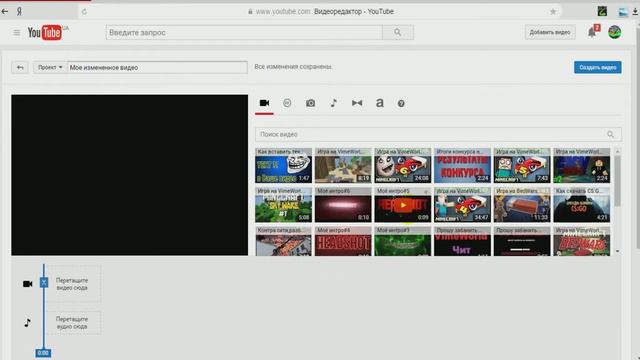Image resolution: width=640 pixels, height=360 pixels.
Task: Open the Creative Commons videos tab
Action: [x=287, y=103]
